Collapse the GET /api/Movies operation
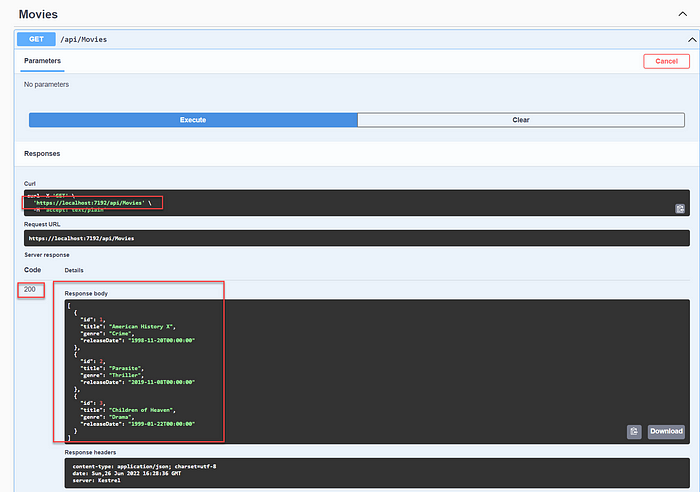The width and height of the screenshot is (700, 492). click(x=692, y=40)
